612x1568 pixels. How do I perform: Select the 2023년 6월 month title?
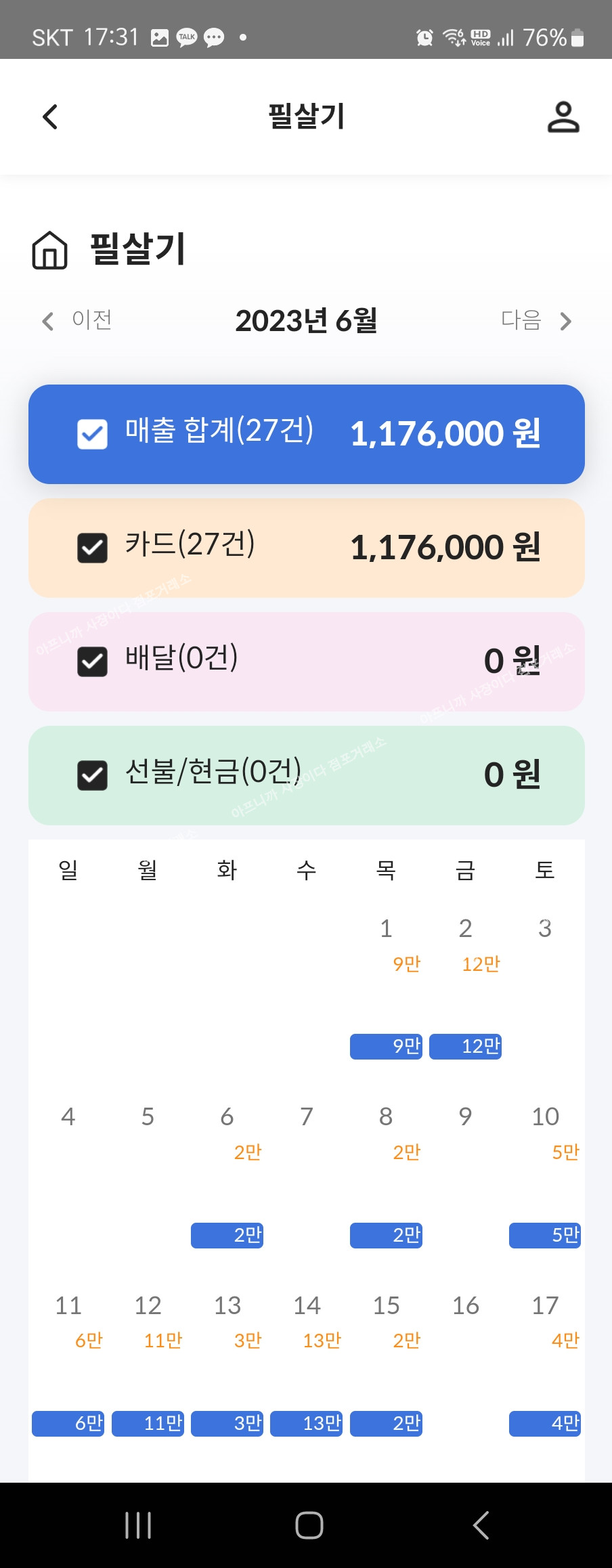click(x=306, y=320)
